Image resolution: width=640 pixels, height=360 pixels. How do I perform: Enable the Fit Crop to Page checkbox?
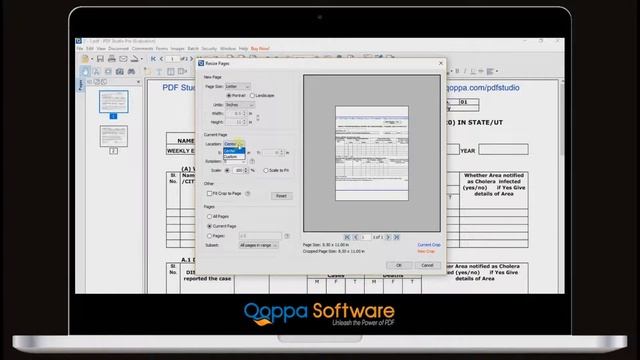(x=209, y=193)
